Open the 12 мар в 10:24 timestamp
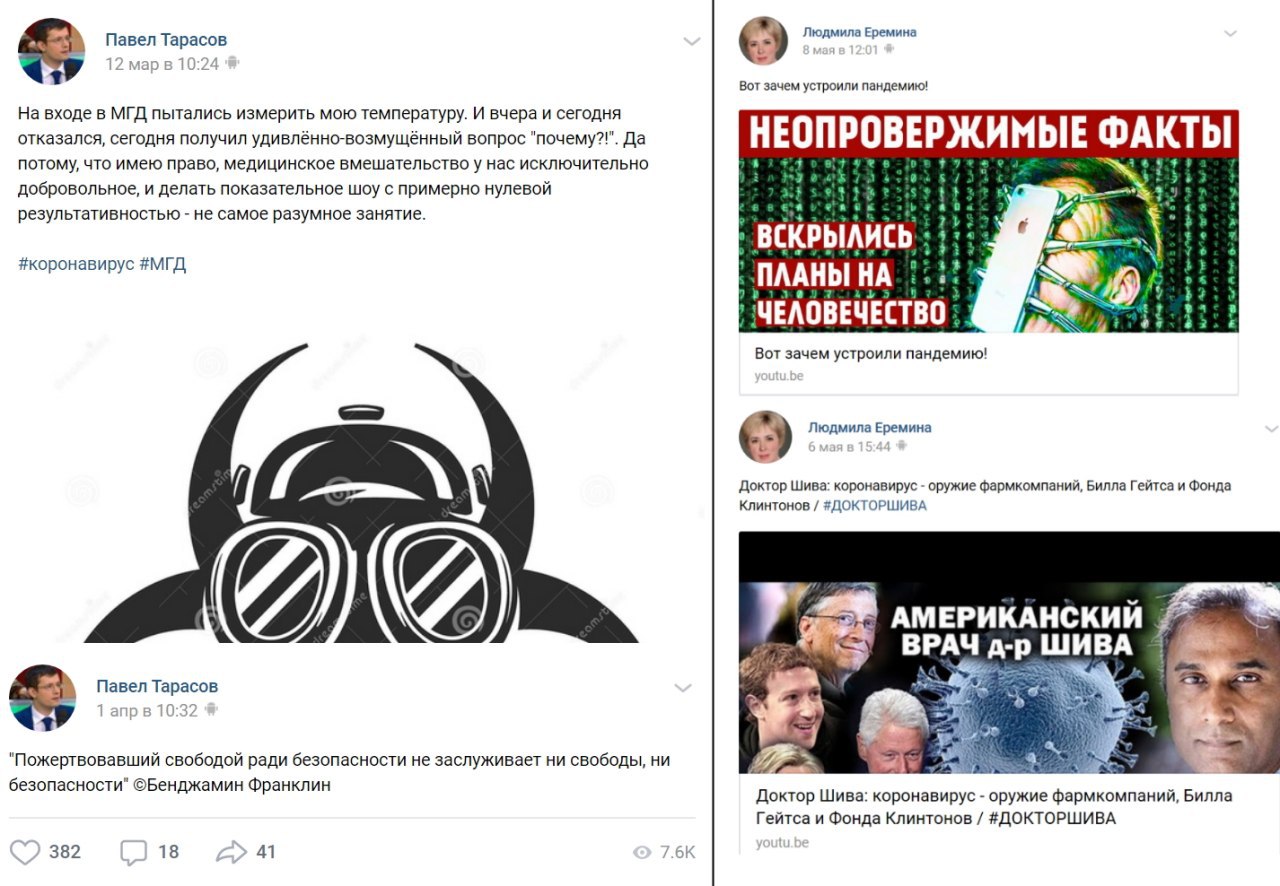 pos(162,63)
